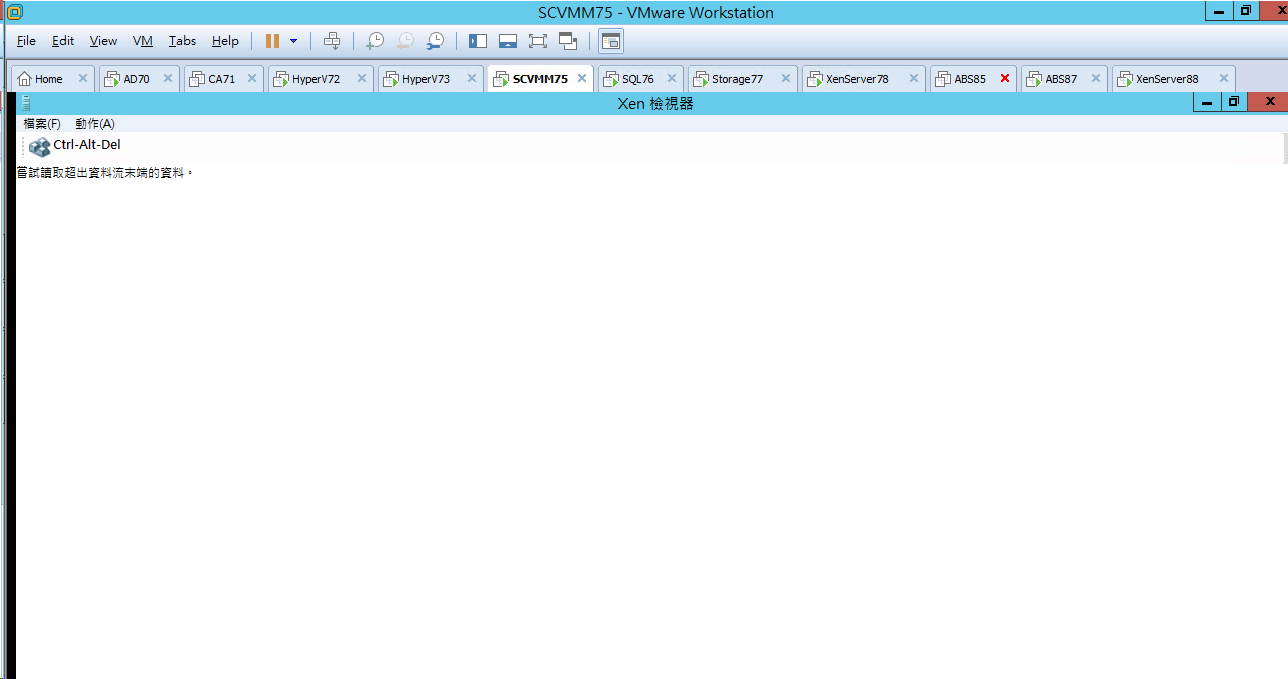Open the File menu in VMware Workstation
The image size is (1288, 679).
[x=26, y=41]
